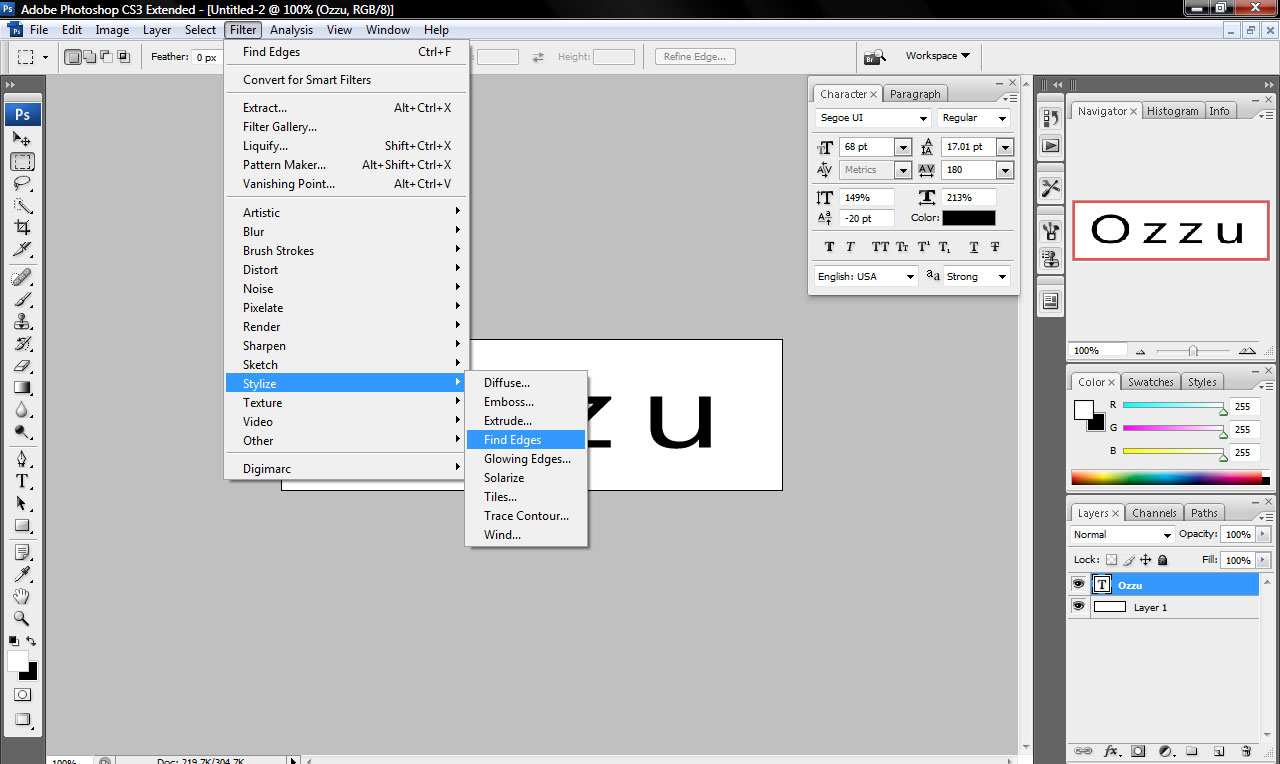Viewport: 1280px width, 764px height.
Task: Switch to the Swatches tab
Action: pyautogui.click(x=1151, y=382)
